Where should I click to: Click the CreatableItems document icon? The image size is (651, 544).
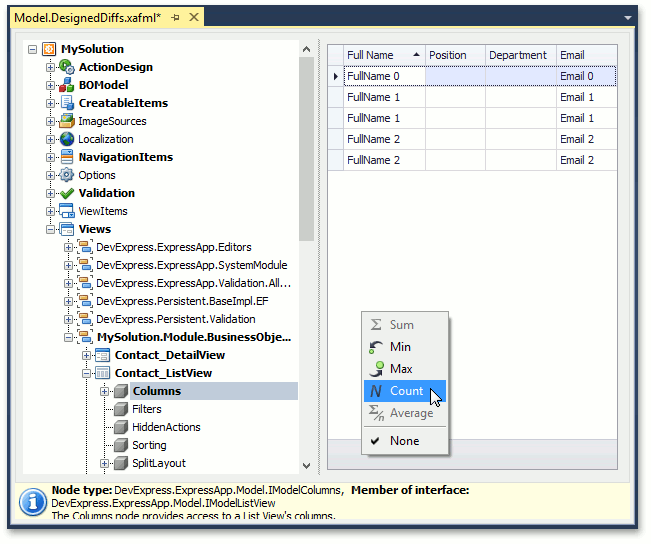pyautogui.click(x=66, y=103)
